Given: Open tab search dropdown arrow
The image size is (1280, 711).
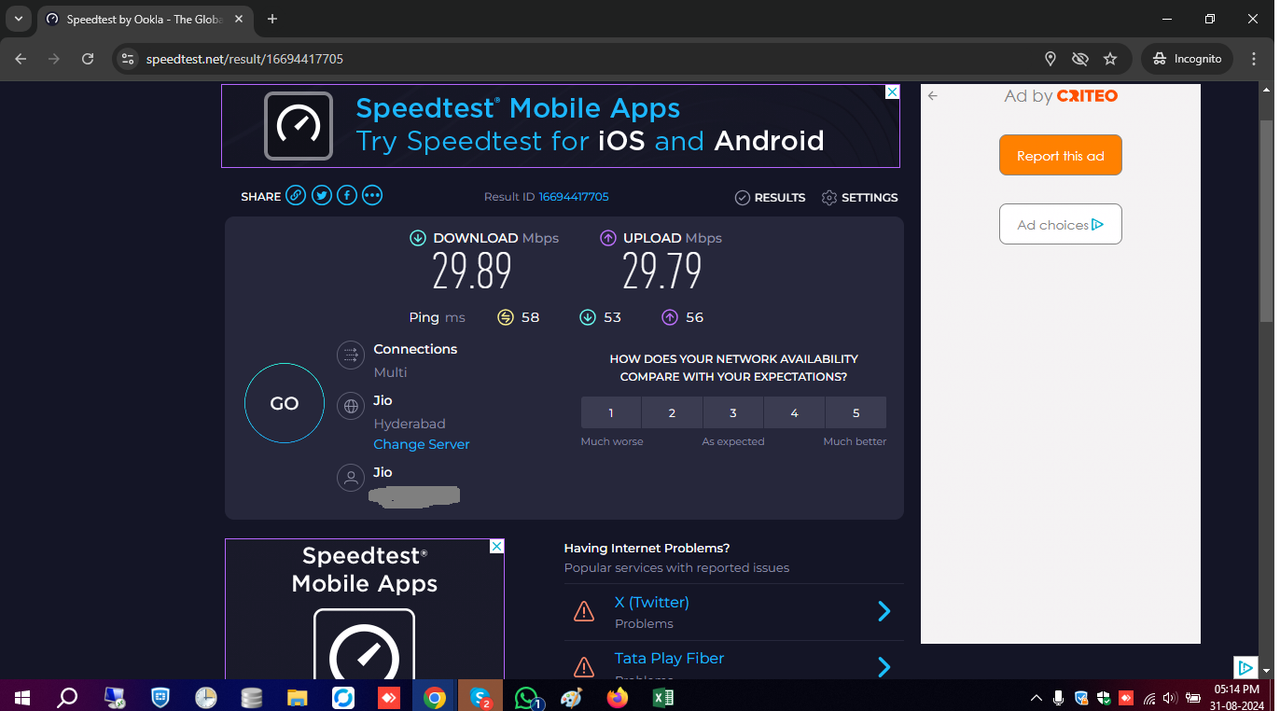Looking at the screenshot, I should (18, 19).
